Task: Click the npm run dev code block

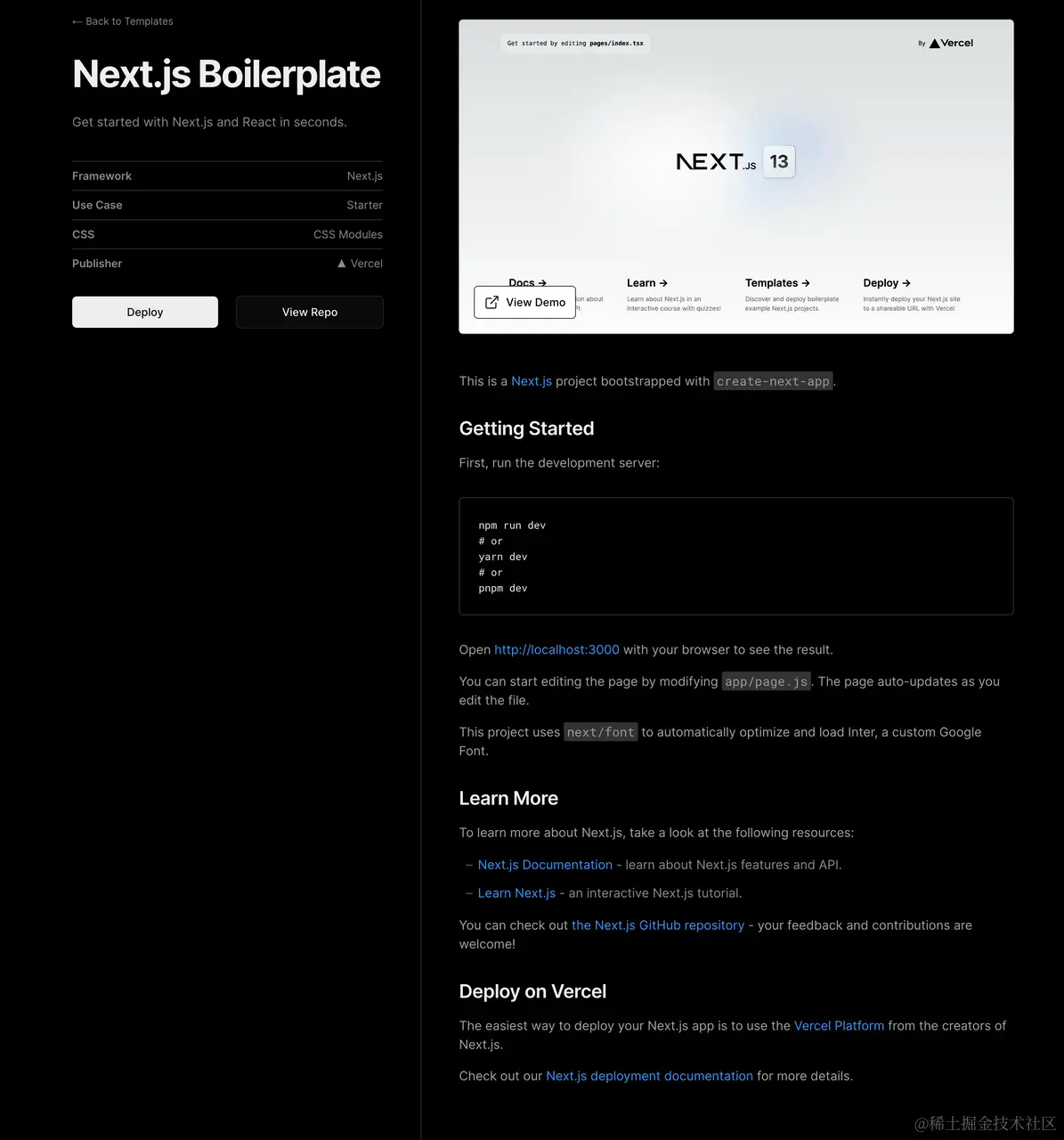Action: (735, 557)
